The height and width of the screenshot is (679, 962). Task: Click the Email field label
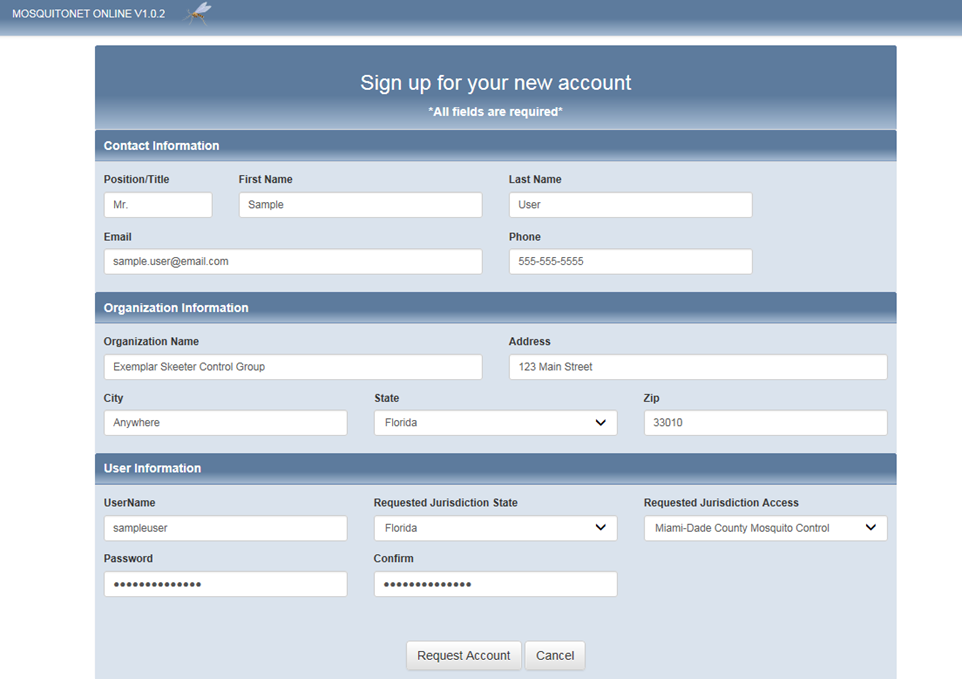(x=117, y=237)
